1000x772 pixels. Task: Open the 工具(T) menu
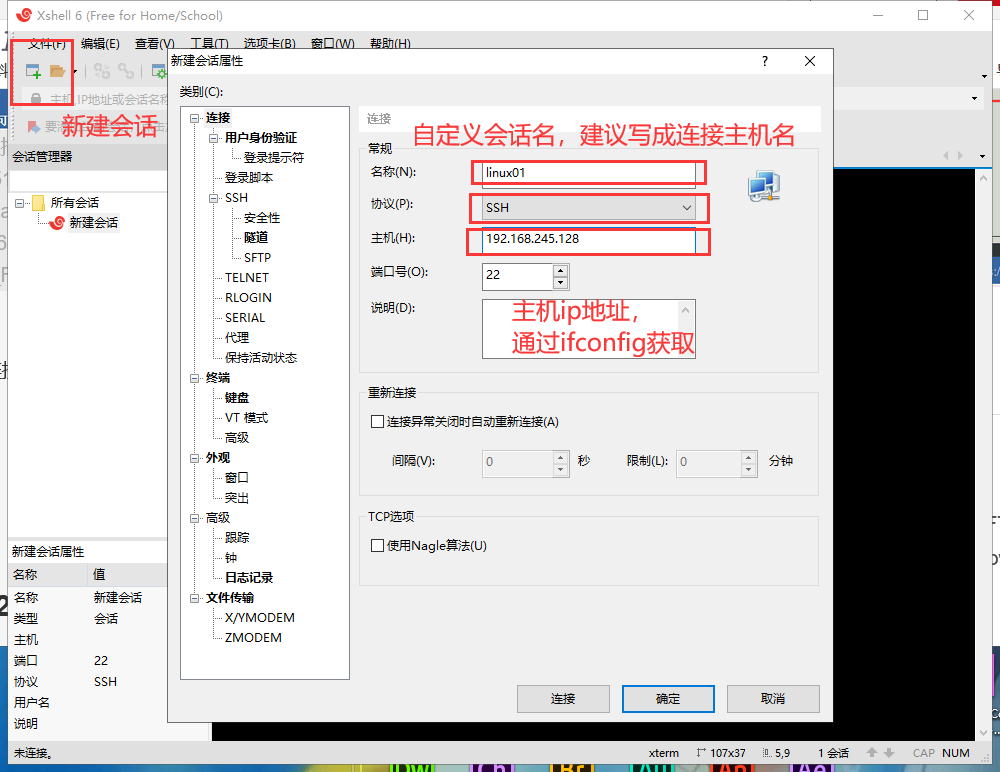[209, 43]
